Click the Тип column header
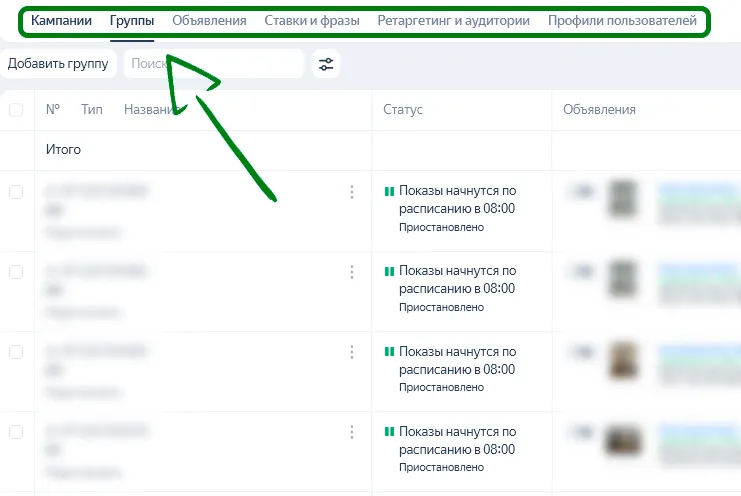The image size is (741, 496). [92, 110]
